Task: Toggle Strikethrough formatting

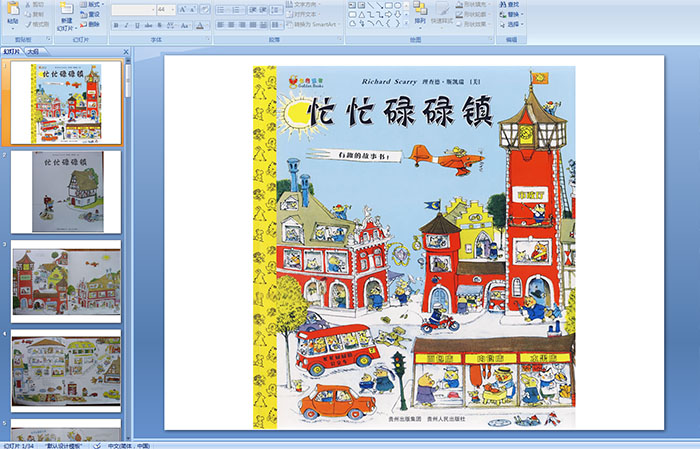Action: 149,25
